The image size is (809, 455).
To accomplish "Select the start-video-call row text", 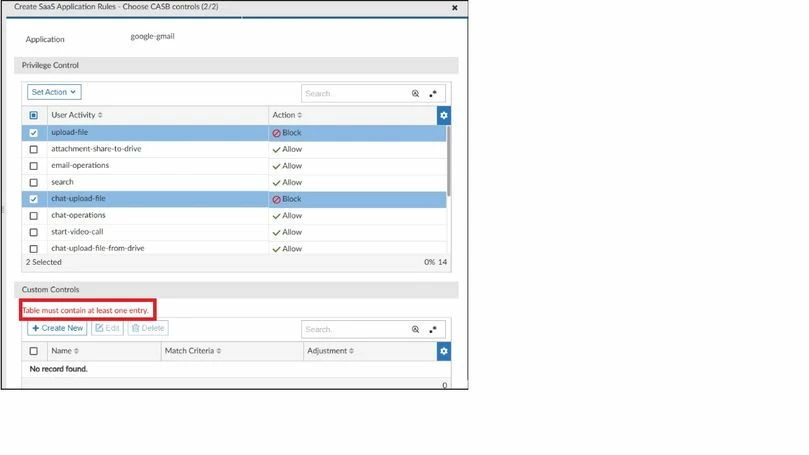I will pyautogui.click(x=77, y=231).
